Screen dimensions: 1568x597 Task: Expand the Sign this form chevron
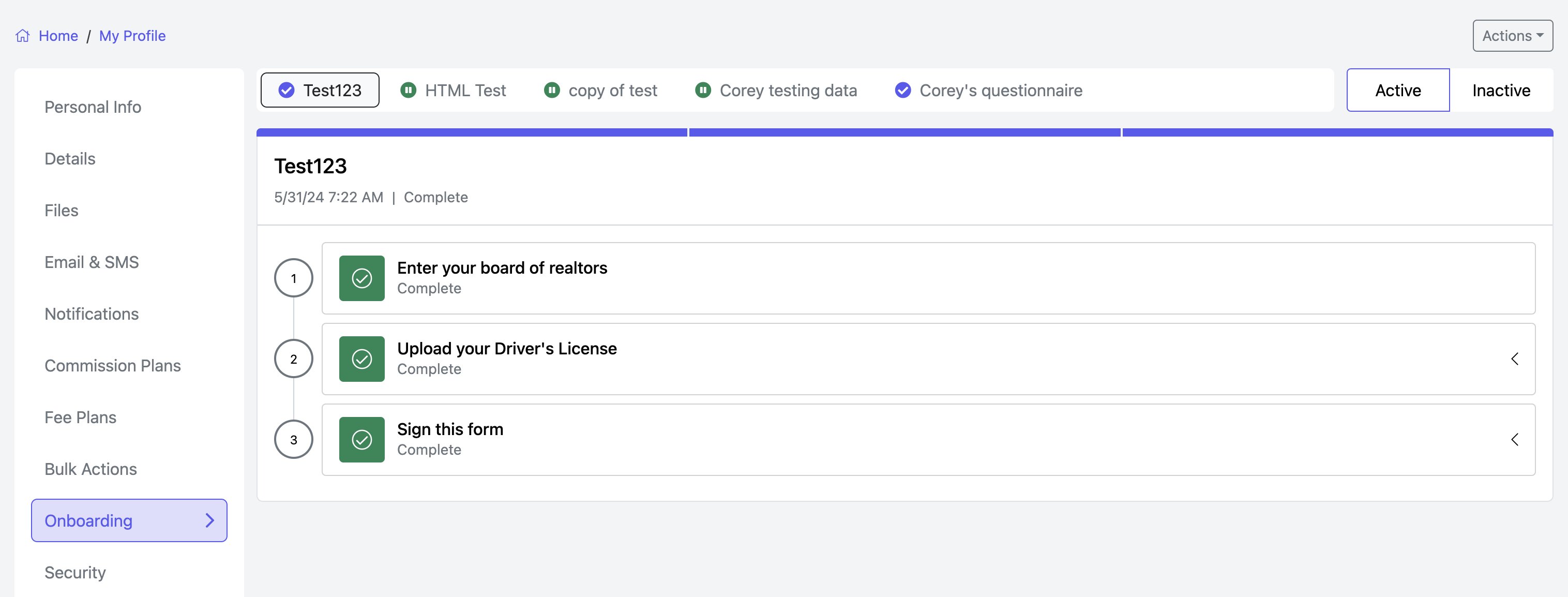tap(1514, 439)
